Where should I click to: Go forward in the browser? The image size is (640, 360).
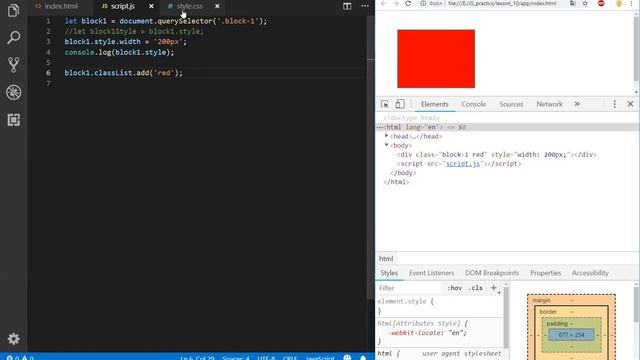click(x=396, y=4)
